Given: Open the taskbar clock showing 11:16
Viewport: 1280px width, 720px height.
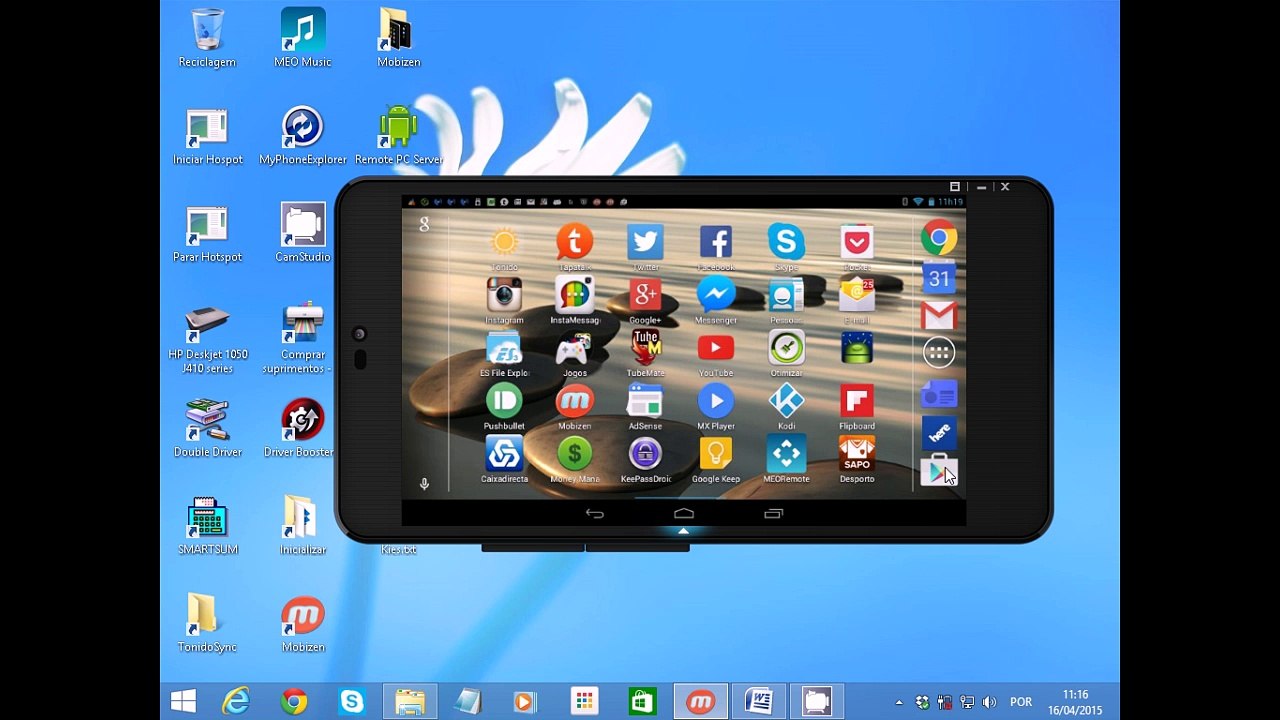Looking at the screenshot, I should (x=1075, y=702).
